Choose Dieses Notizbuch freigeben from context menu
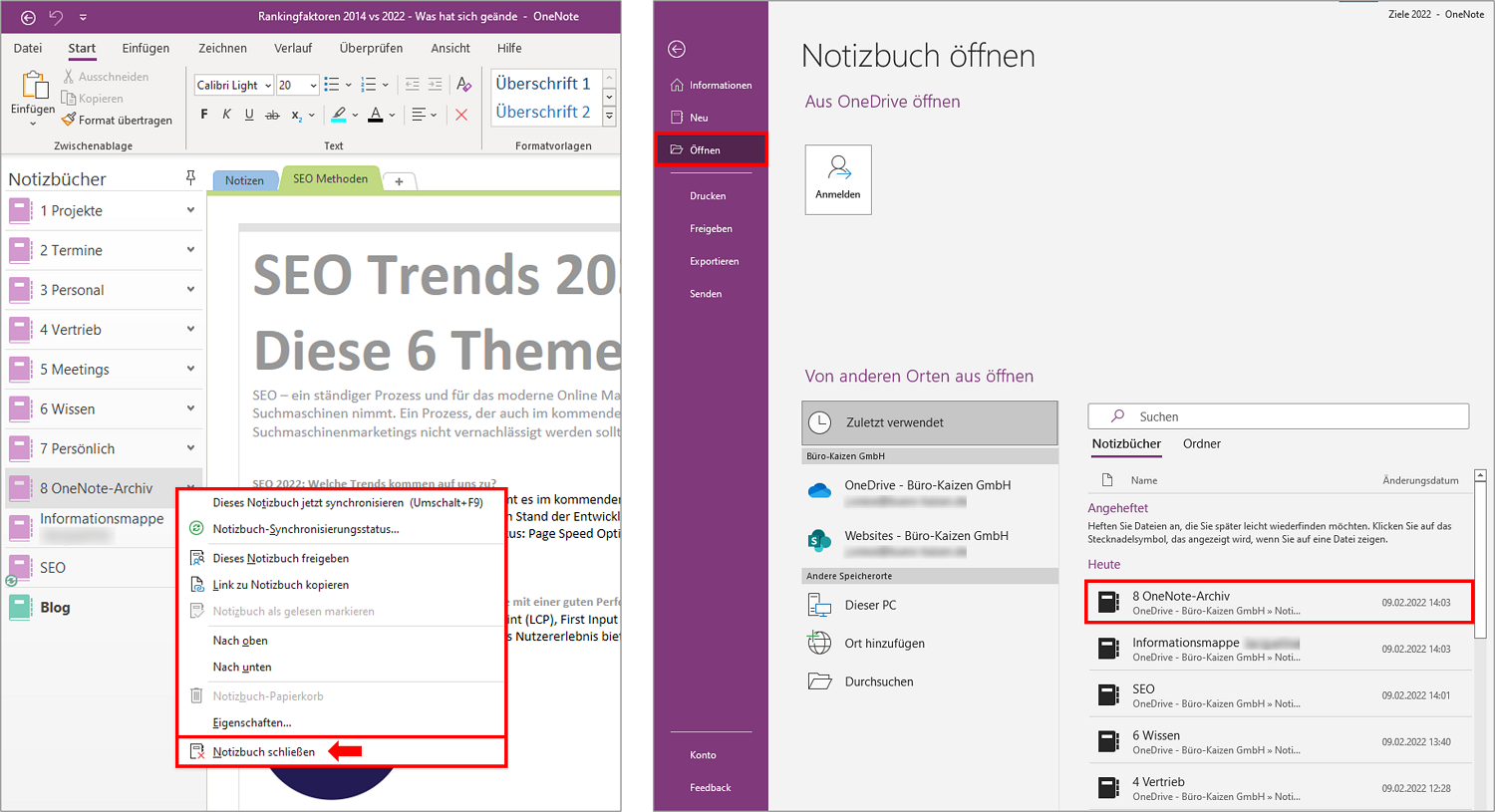The image size is (1495, 812). point(342,558)
